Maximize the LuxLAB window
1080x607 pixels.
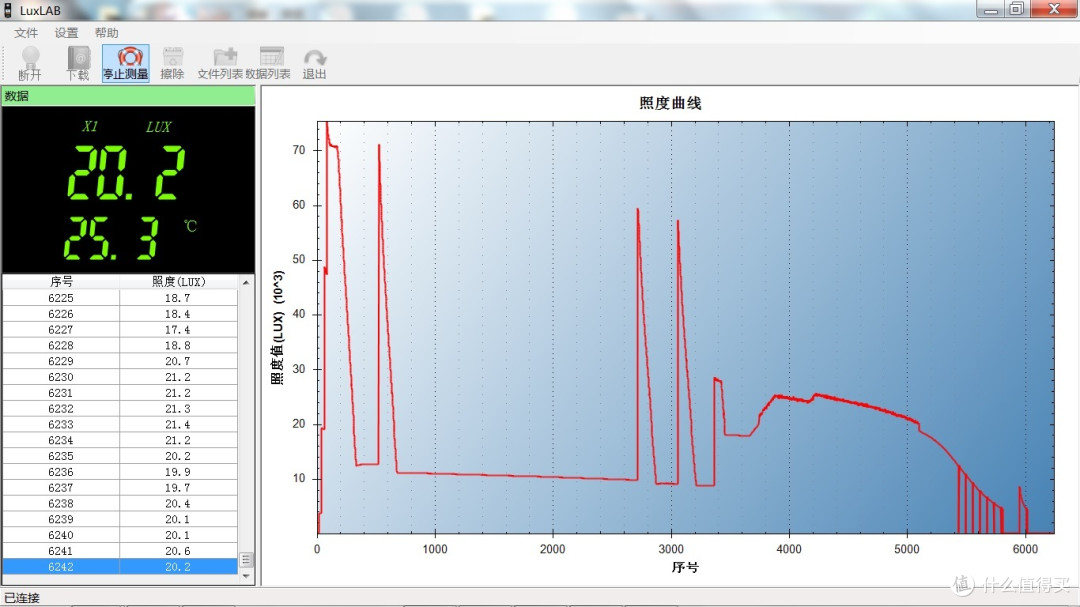pos(1017,9)
